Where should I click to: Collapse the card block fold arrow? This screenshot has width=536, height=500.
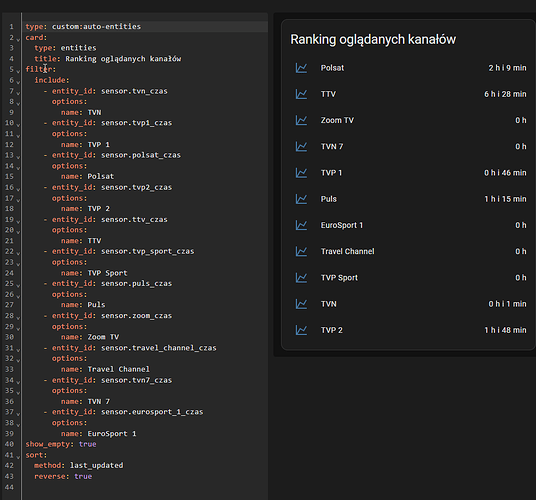point(18,39)
